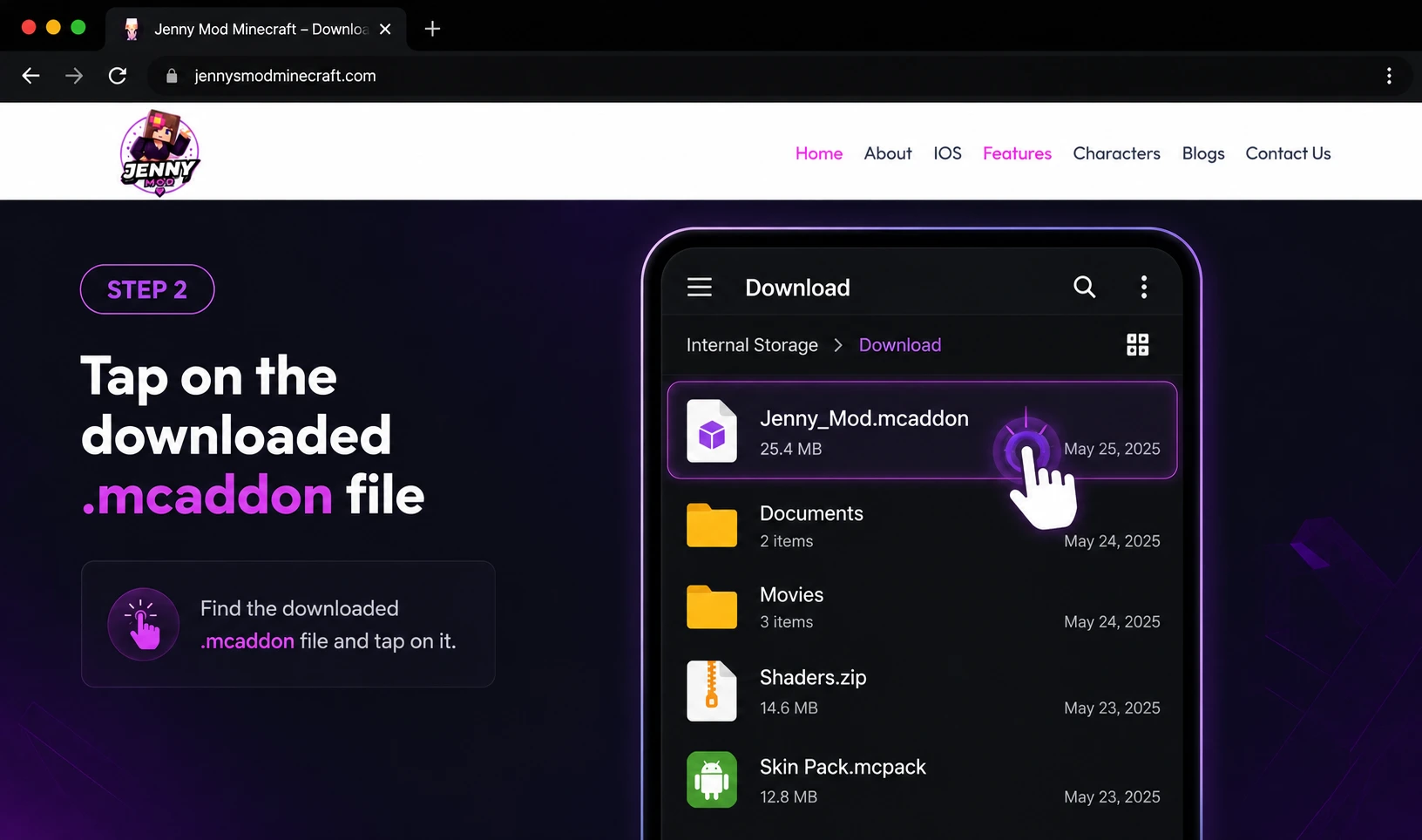Click the Download title in phone header
The image size is (1422, 840).
coord(797,288)
